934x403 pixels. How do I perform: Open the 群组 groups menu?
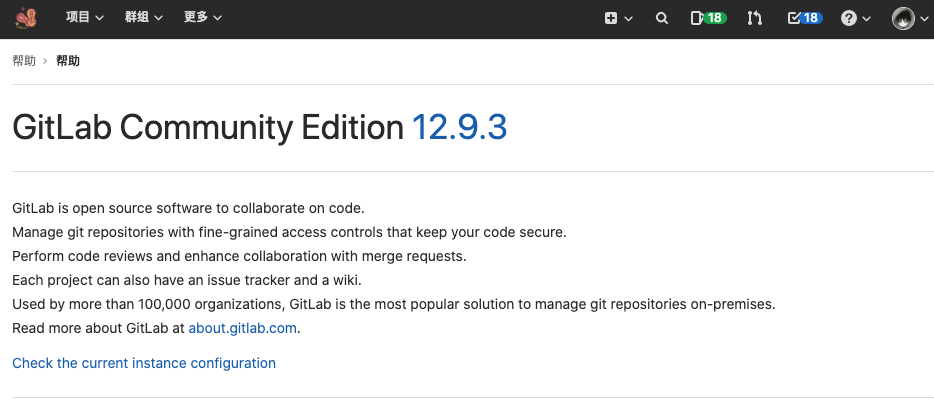click(x=144, y=18)
